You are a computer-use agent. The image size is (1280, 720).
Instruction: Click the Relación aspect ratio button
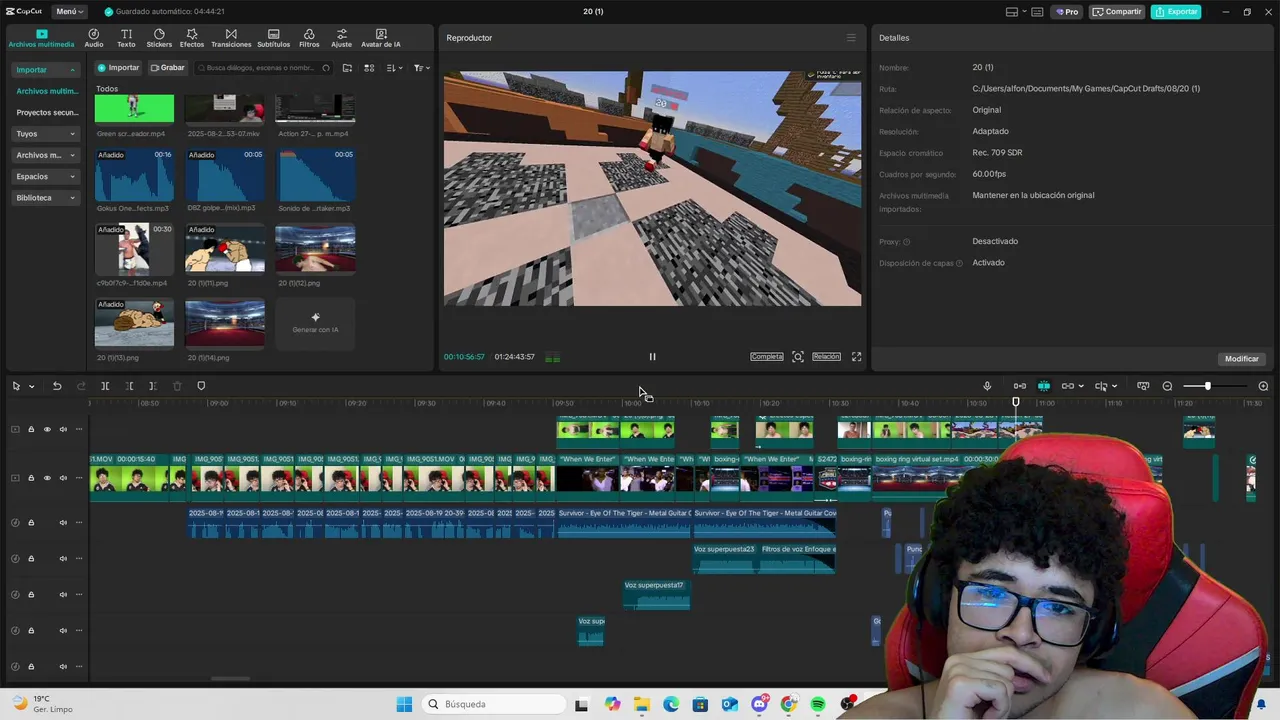pyautogui.click(x=826, y=357)
